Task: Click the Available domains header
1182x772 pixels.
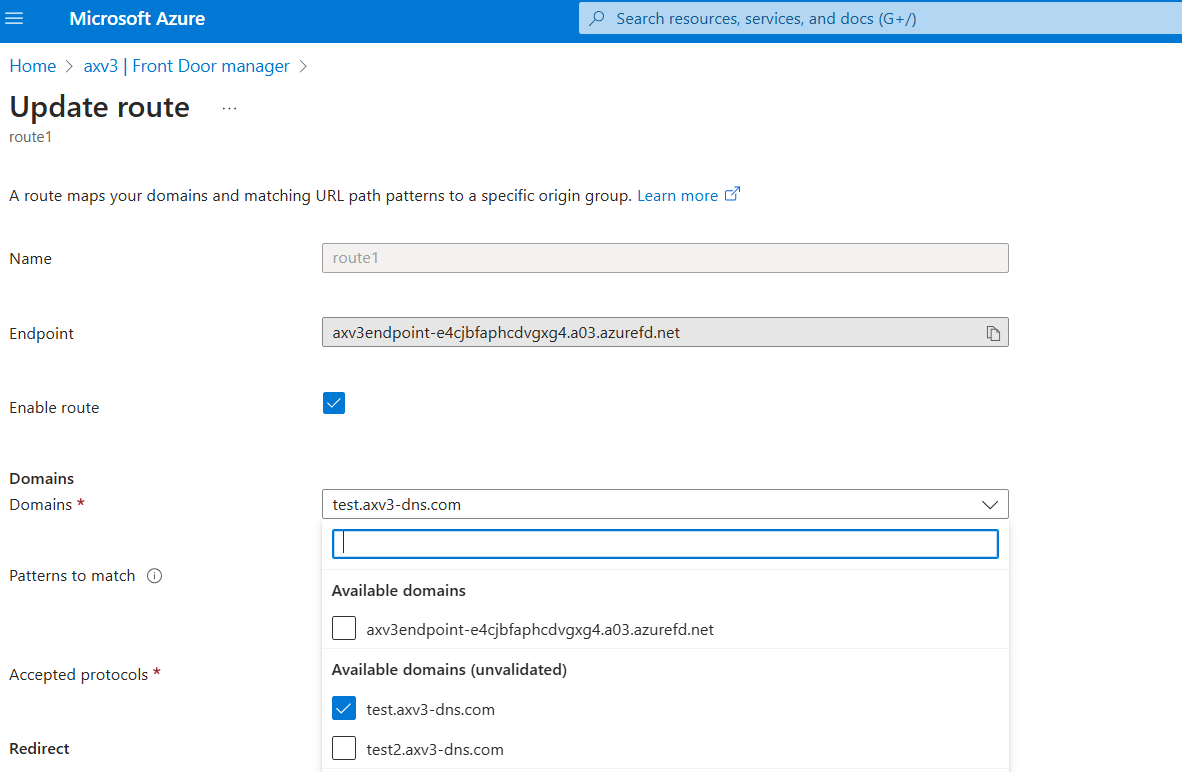Action: point(399,591)
